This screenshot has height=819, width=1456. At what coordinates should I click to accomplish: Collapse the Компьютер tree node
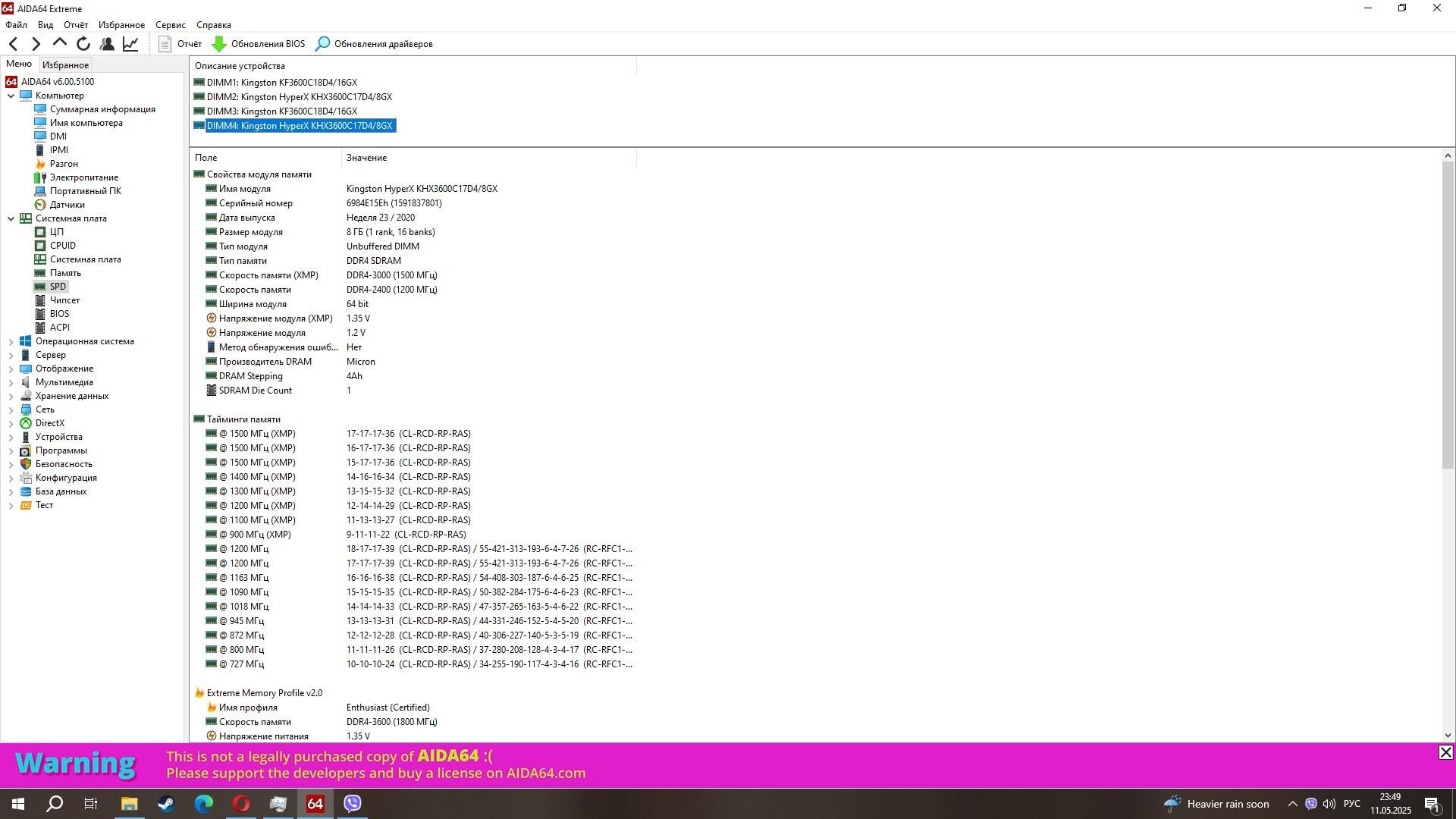11,96
